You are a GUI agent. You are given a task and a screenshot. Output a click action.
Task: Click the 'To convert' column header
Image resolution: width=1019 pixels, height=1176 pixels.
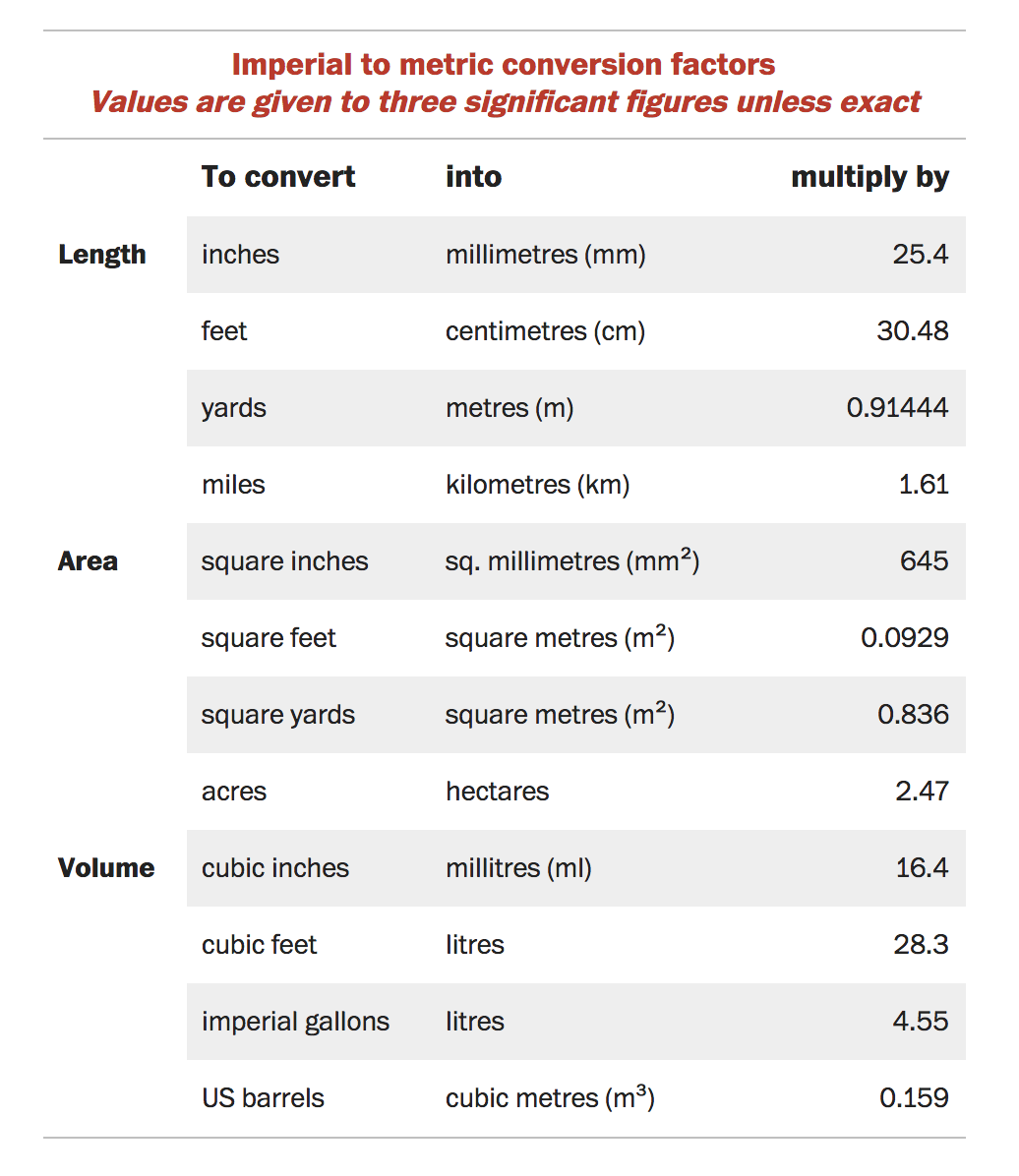(x=278, y=177)
